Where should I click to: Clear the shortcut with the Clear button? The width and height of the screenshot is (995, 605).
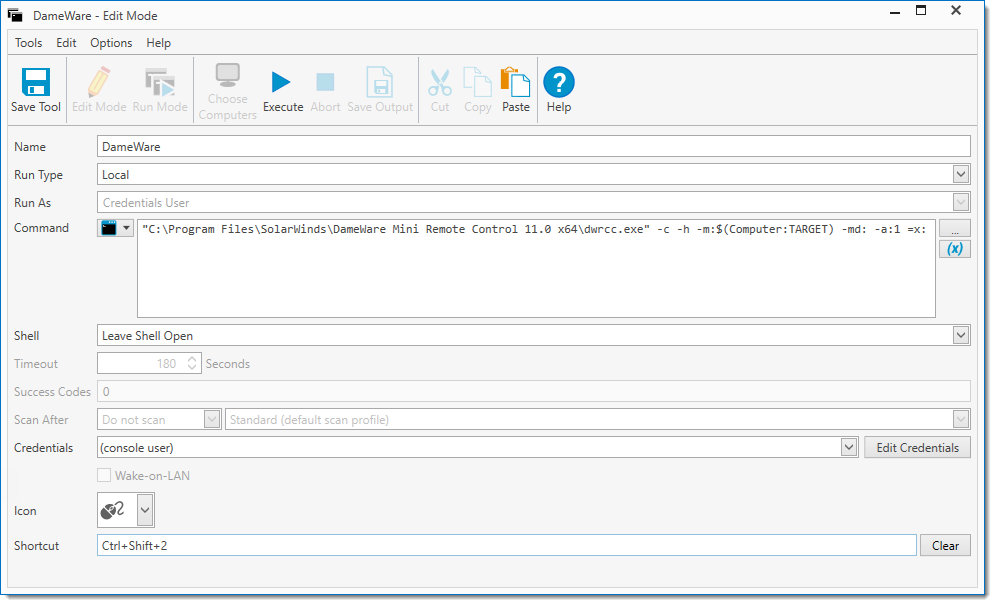[945, 546]
